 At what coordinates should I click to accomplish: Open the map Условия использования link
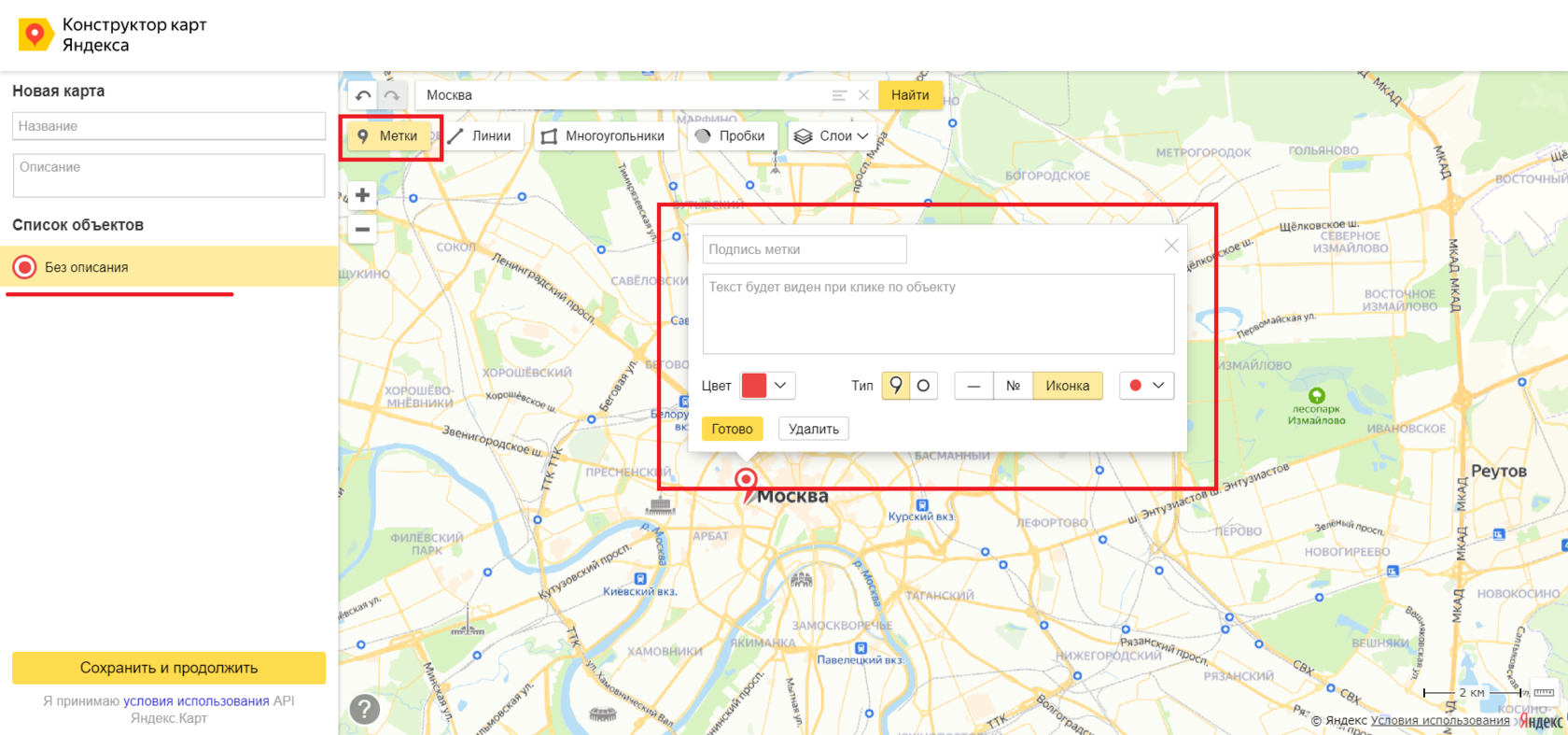tap(1440, 720)
